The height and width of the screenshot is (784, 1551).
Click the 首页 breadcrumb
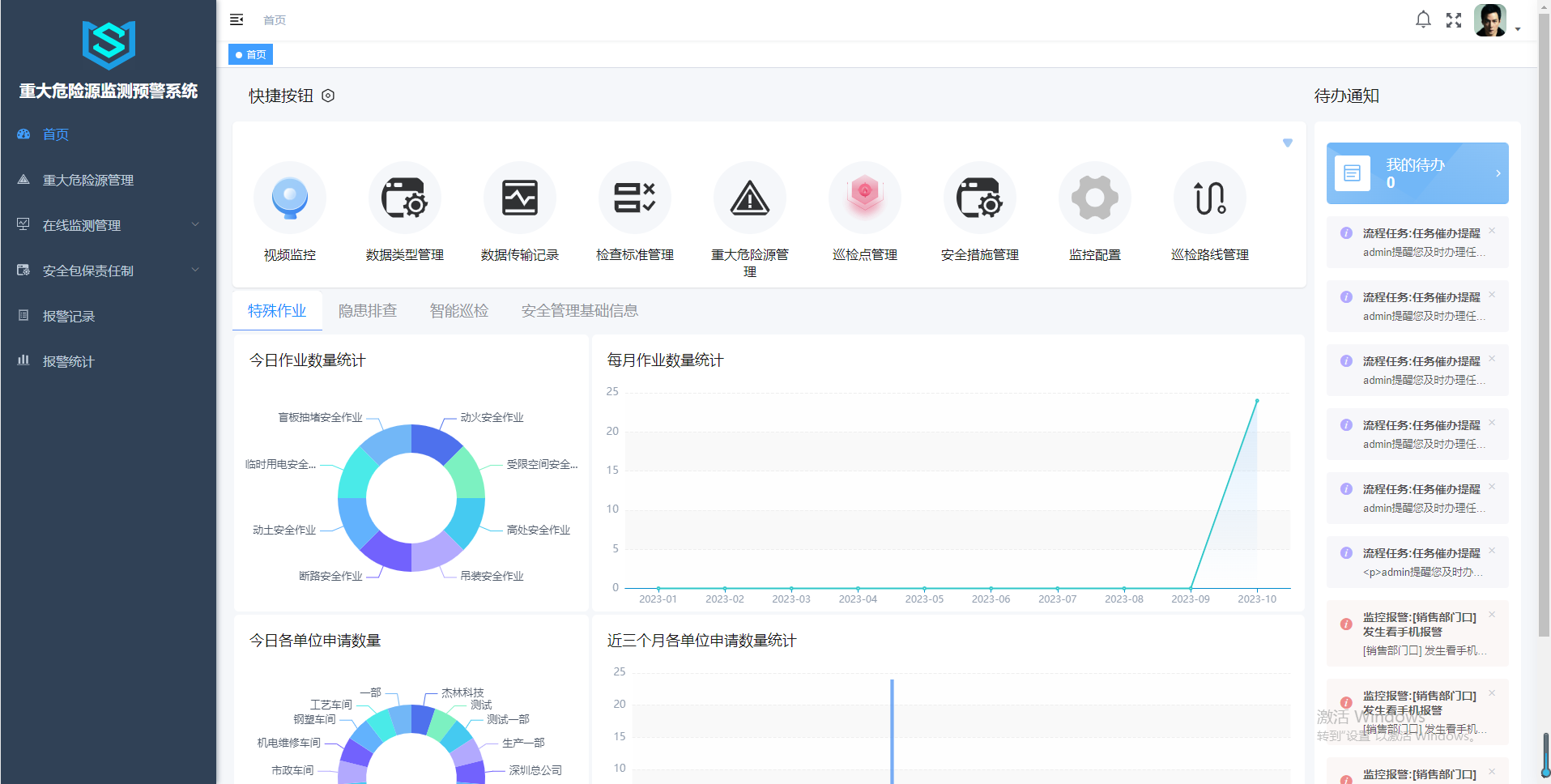pyautogui.click(x=275, y=20)
